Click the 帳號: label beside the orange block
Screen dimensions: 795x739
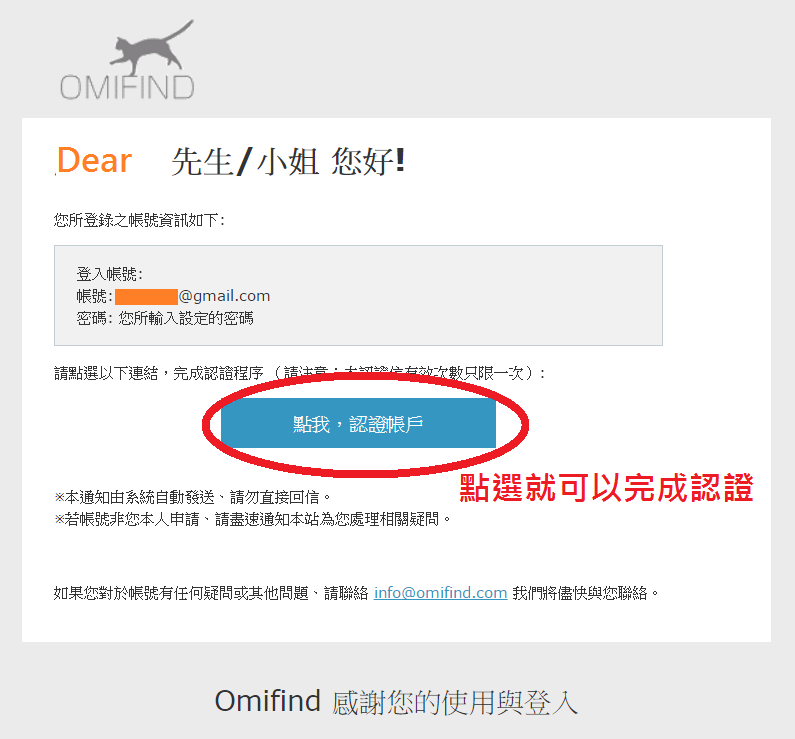point(95,296)
